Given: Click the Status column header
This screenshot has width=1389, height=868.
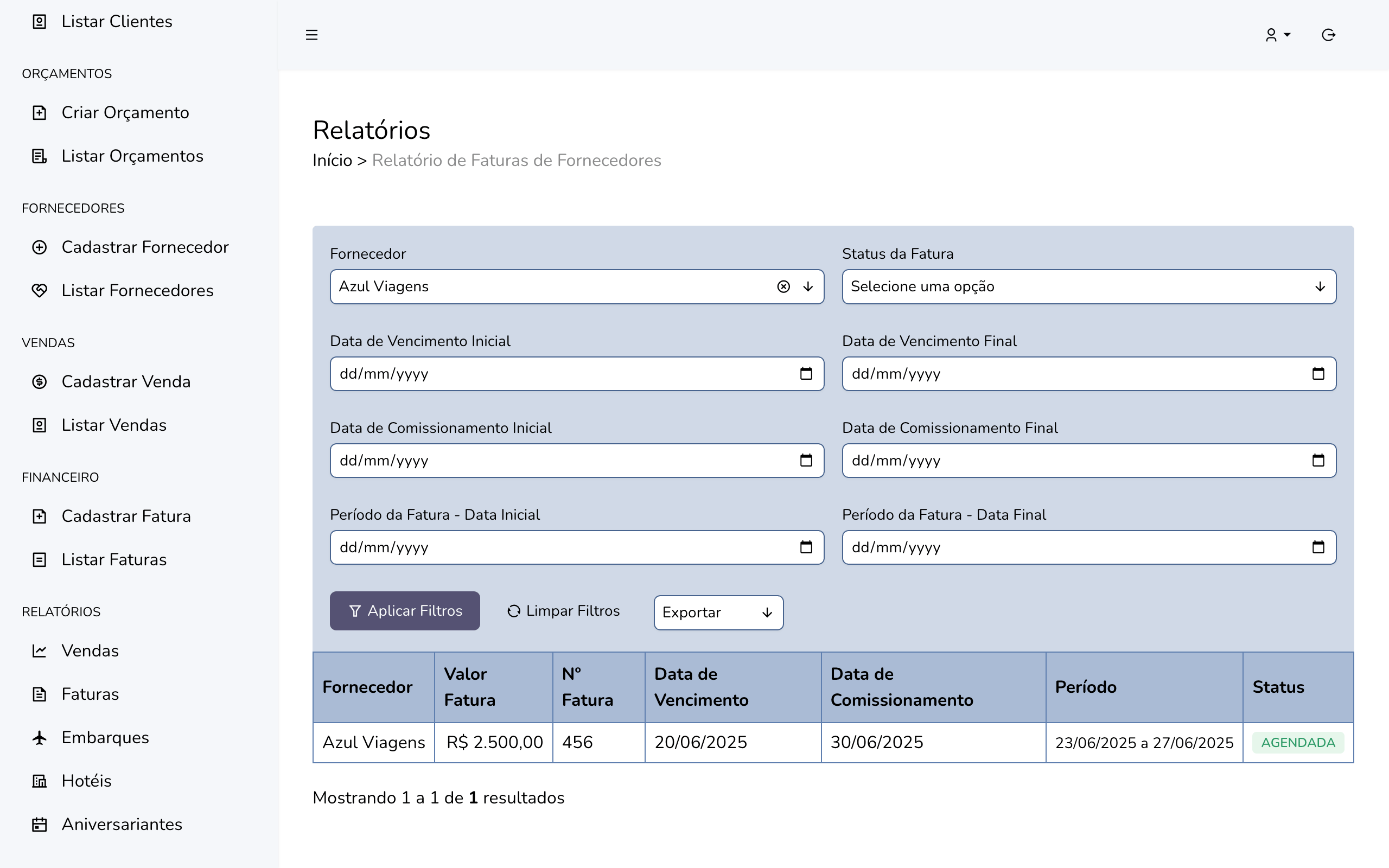Looking at the screenshot, I should (x=1298, y=687).
